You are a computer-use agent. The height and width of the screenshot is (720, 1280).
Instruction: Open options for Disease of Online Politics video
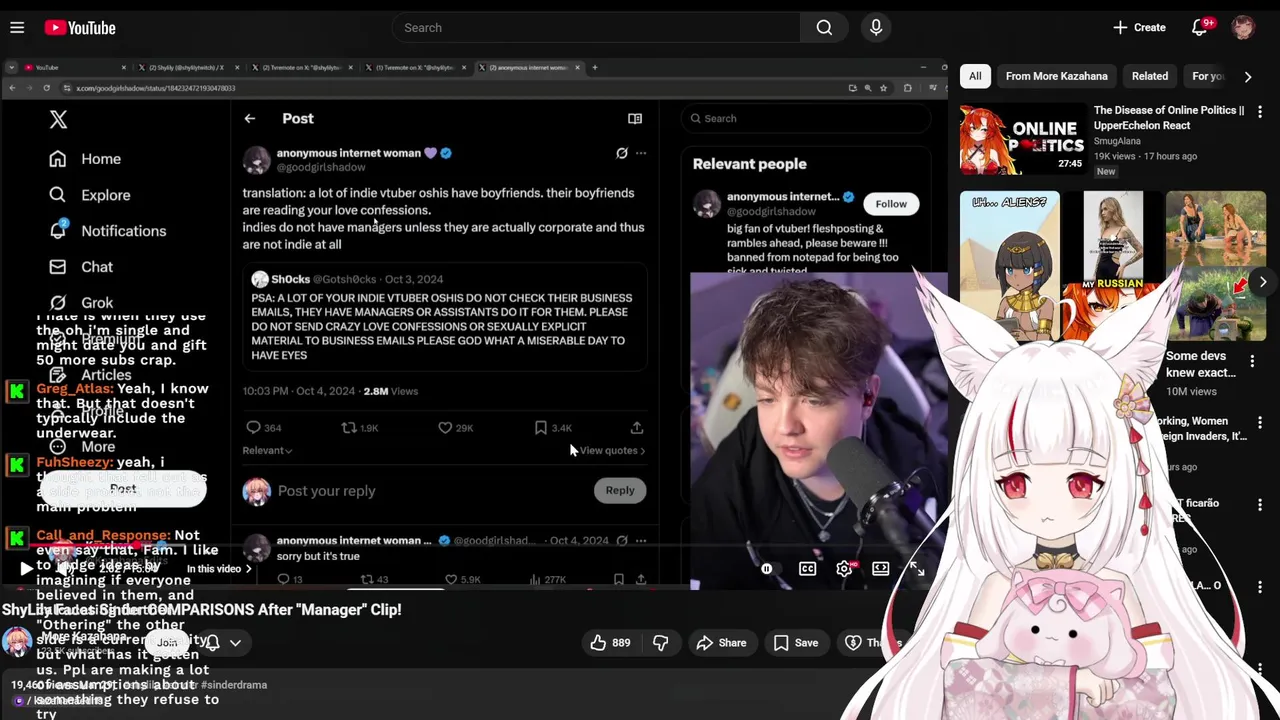(x=1260, y=112)
